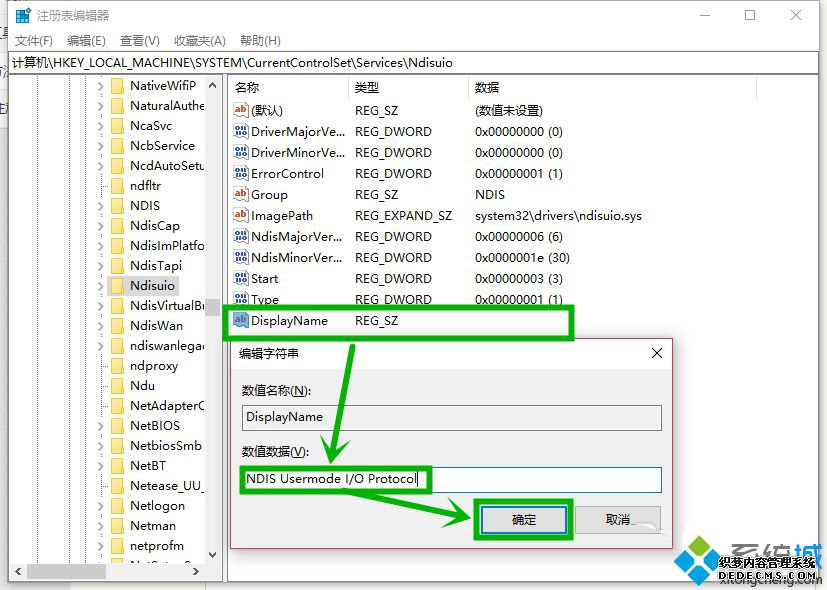The image size is (827, 590).
Task: Select the DisplayName string value icon
Action: (x=241, y=320)
